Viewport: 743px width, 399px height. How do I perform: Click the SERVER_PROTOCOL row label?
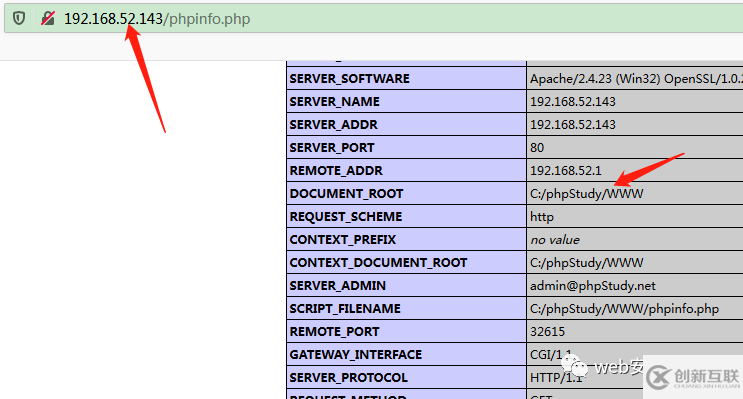[x=349, y=378]
